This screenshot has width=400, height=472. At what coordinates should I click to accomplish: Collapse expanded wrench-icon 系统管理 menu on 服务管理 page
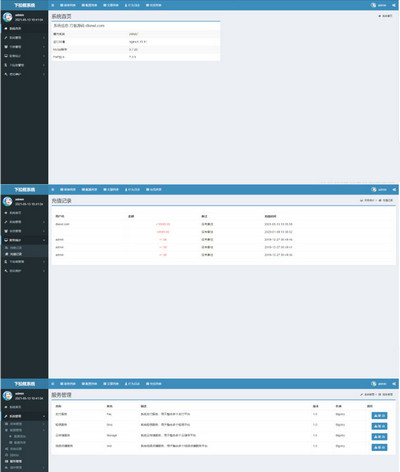[24, 416]
